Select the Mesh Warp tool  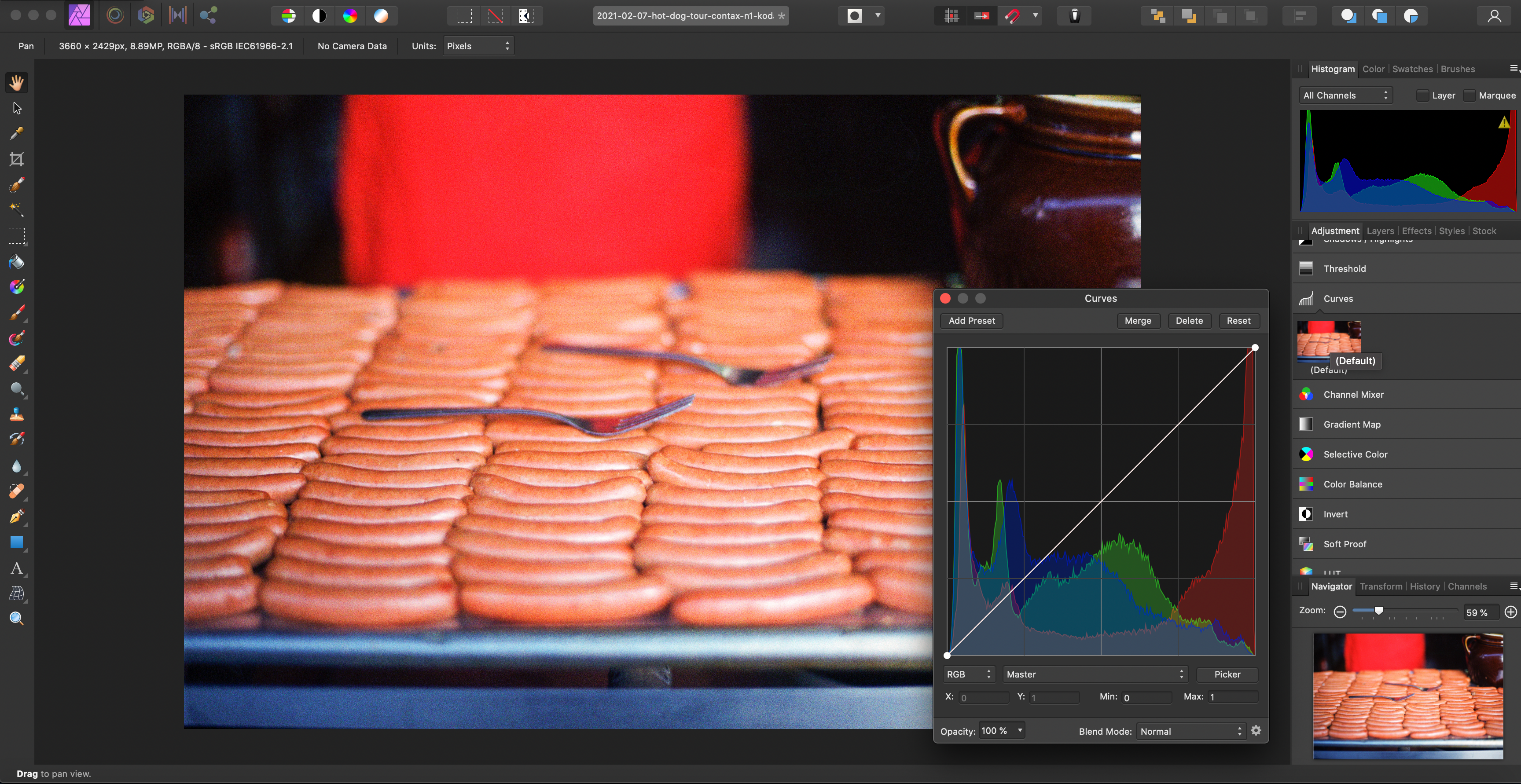click(17, 593)
